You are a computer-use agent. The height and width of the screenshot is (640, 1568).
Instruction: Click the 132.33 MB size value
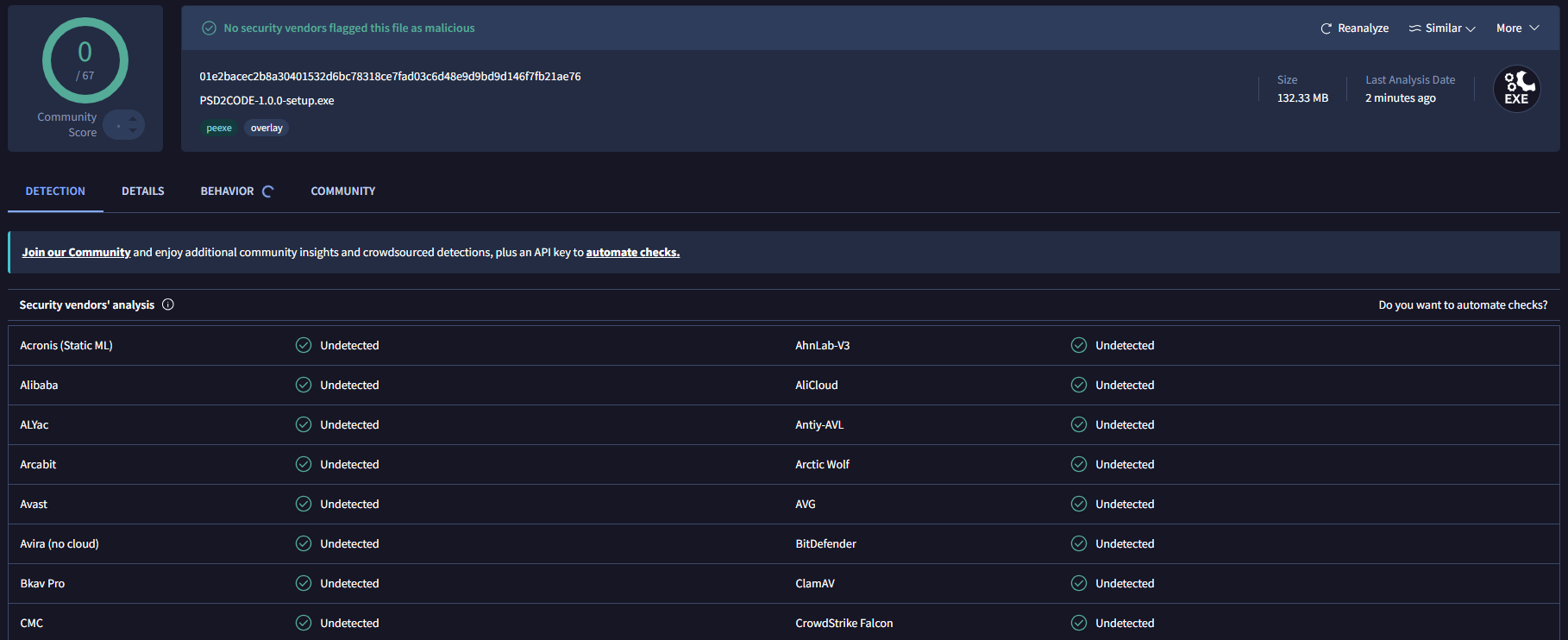click(1302, 98)
